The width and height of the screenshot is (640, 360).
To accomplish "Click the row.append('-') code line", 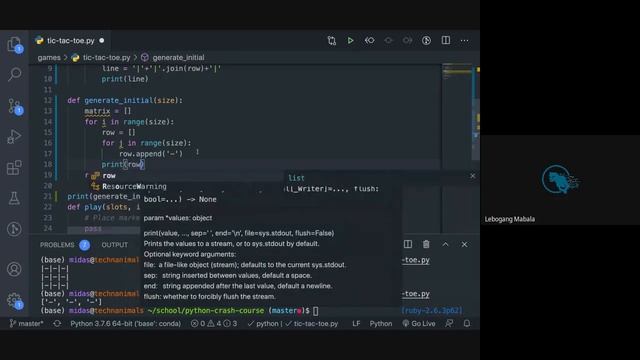I will click(151, 154).
